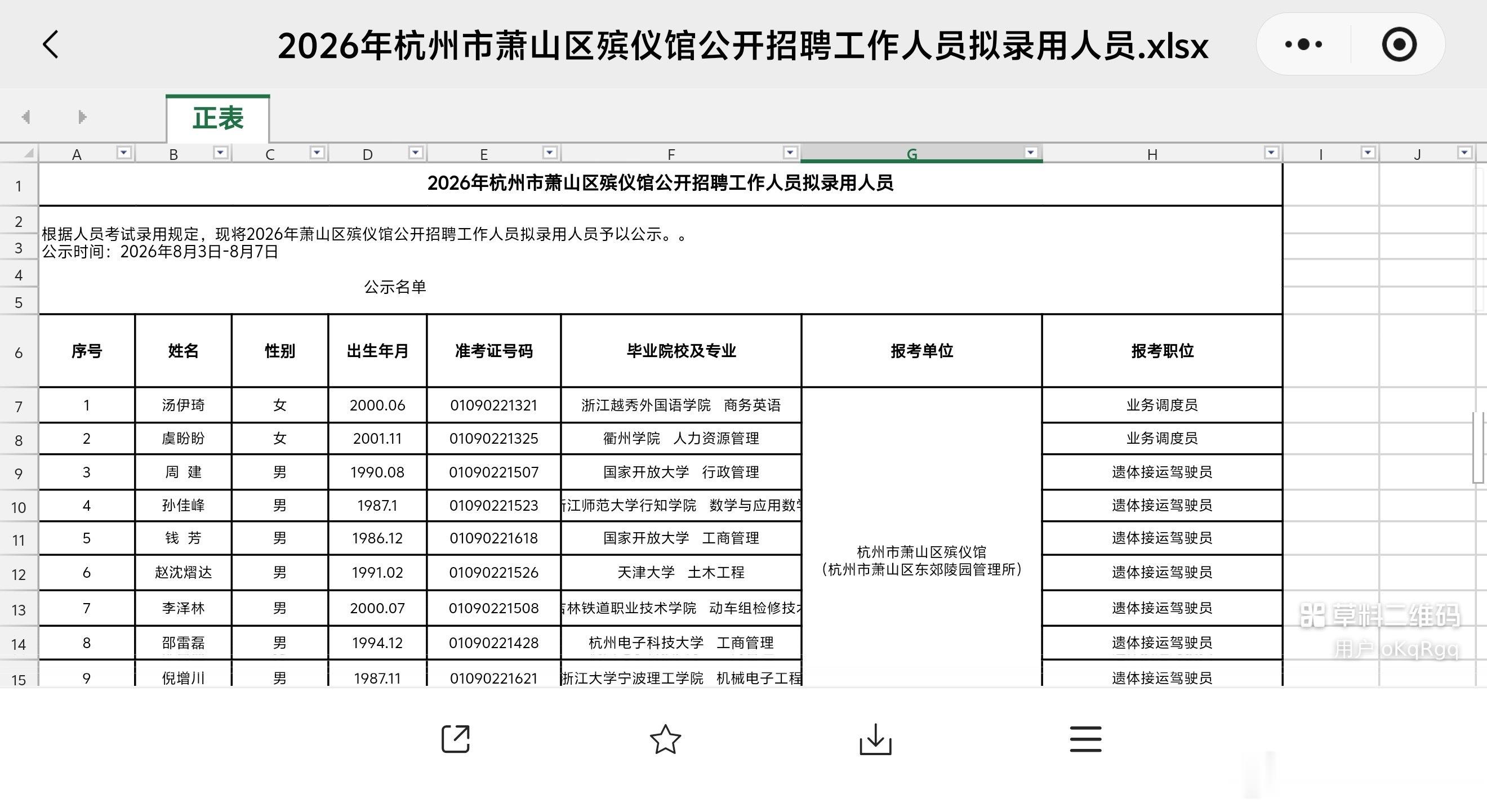This screenshot has height=812, width=1487.
Task: Open the three-dots more options menu
Action: coord(1303,44)
